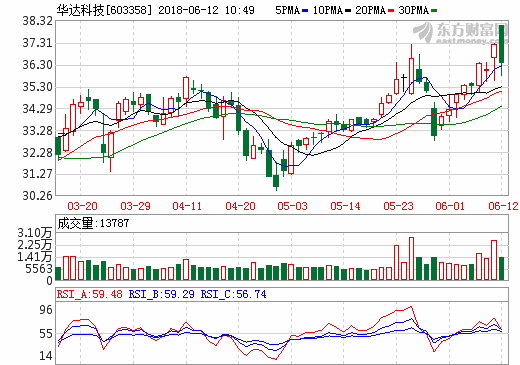Click the tallest red volume bar near 05-23

411,258
